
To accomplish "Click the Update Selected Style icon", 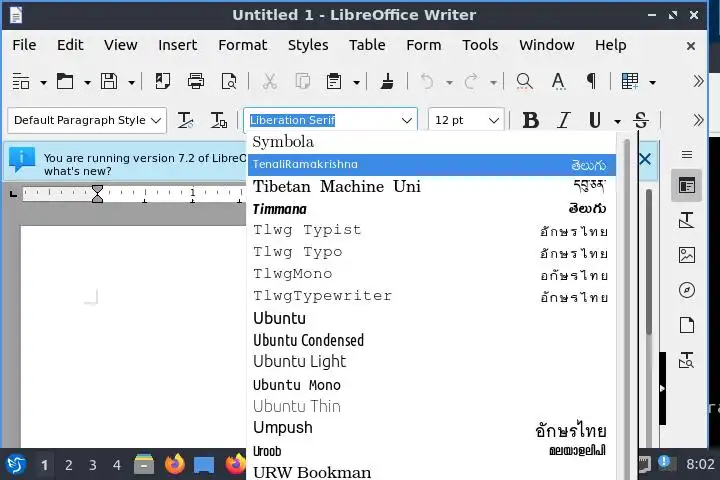I will [186, 120].
